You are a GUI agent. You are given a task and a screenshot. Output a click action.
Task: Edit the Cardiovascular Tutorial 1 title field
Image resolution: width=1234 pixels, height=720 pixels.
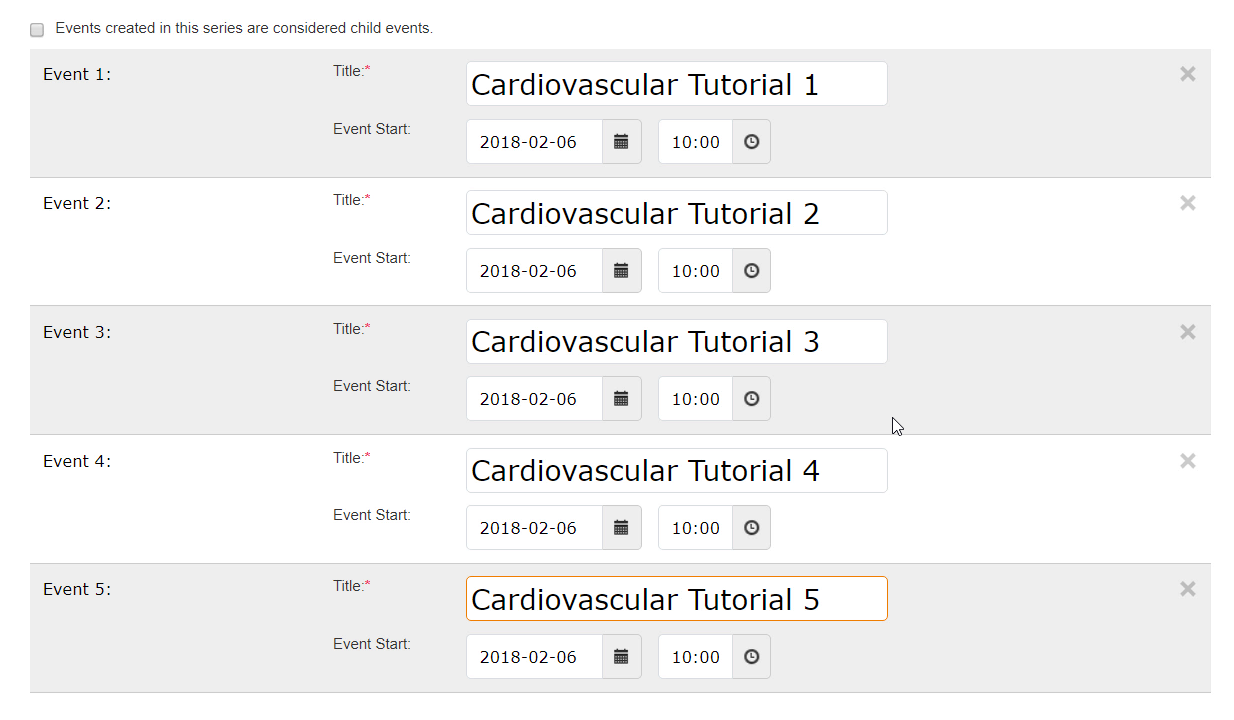coord(676,84)
